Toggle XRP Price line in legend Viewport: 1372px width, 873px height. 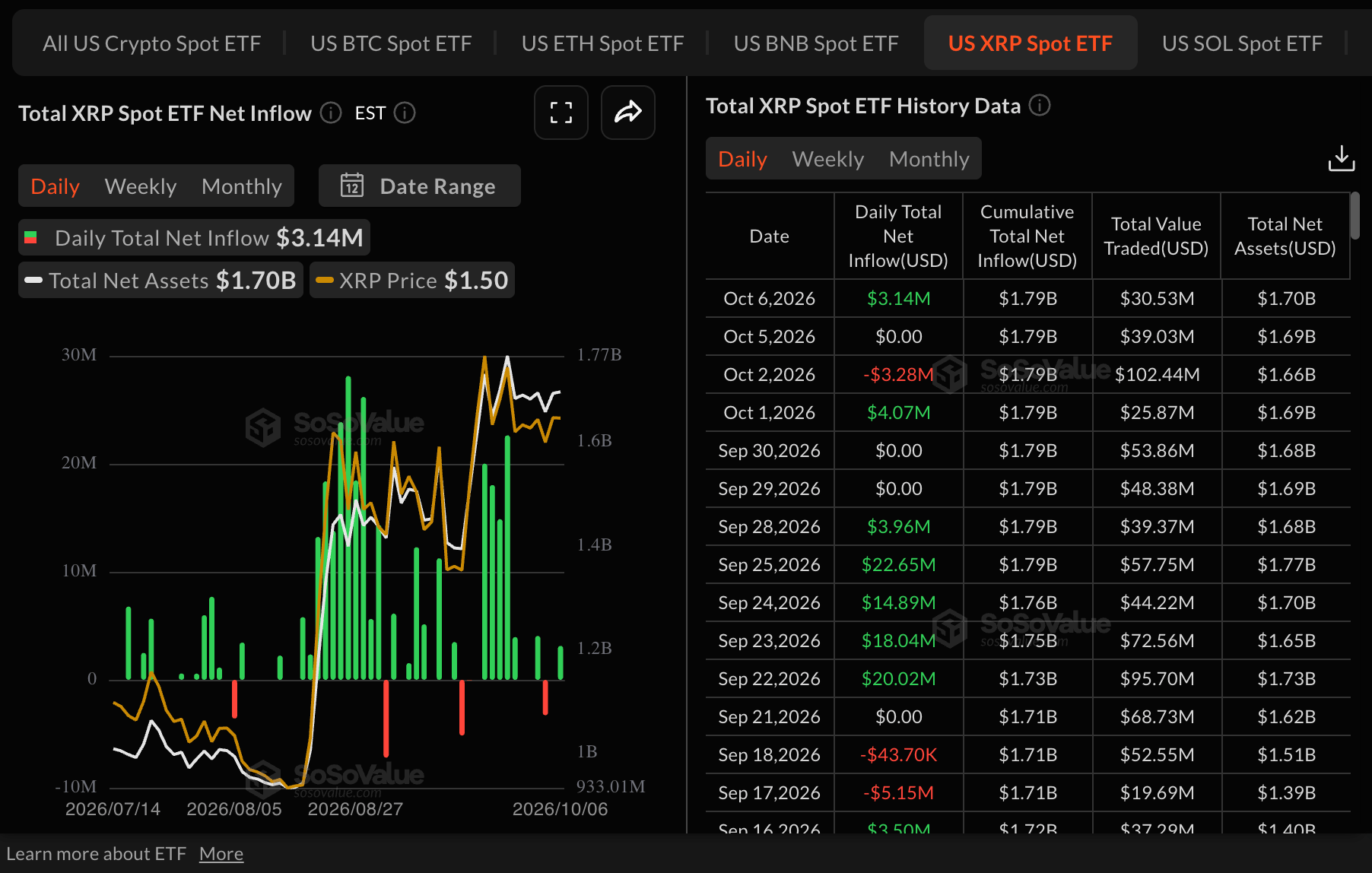pyautogui.click(x=412, y=281)
